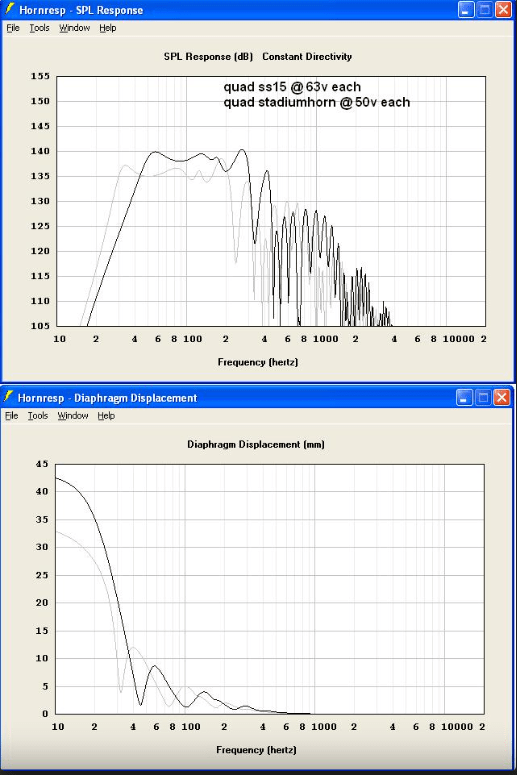Open Tools menu in SPL Response window

[40, 28]
